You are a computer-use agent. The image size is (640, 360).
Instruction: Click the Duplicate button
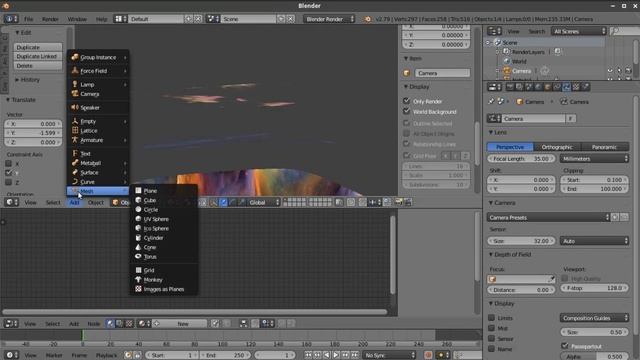[38, 47]
